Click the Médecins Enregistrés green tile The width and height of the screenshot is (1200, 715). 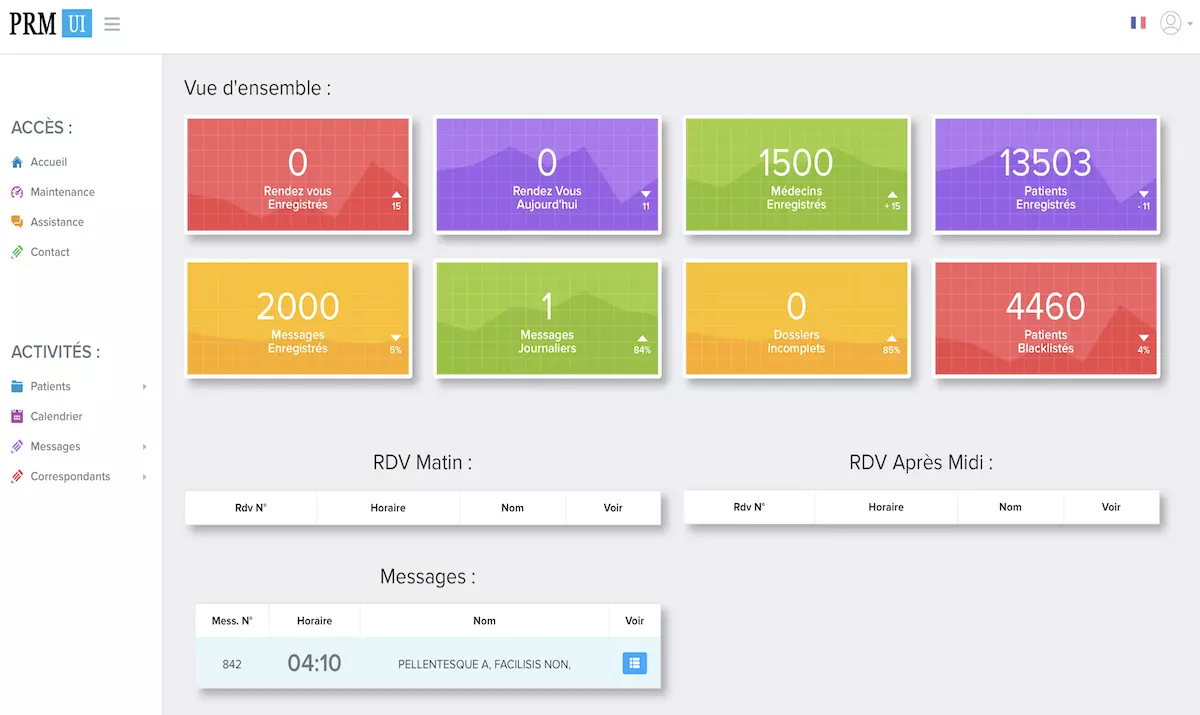(796, 175)
